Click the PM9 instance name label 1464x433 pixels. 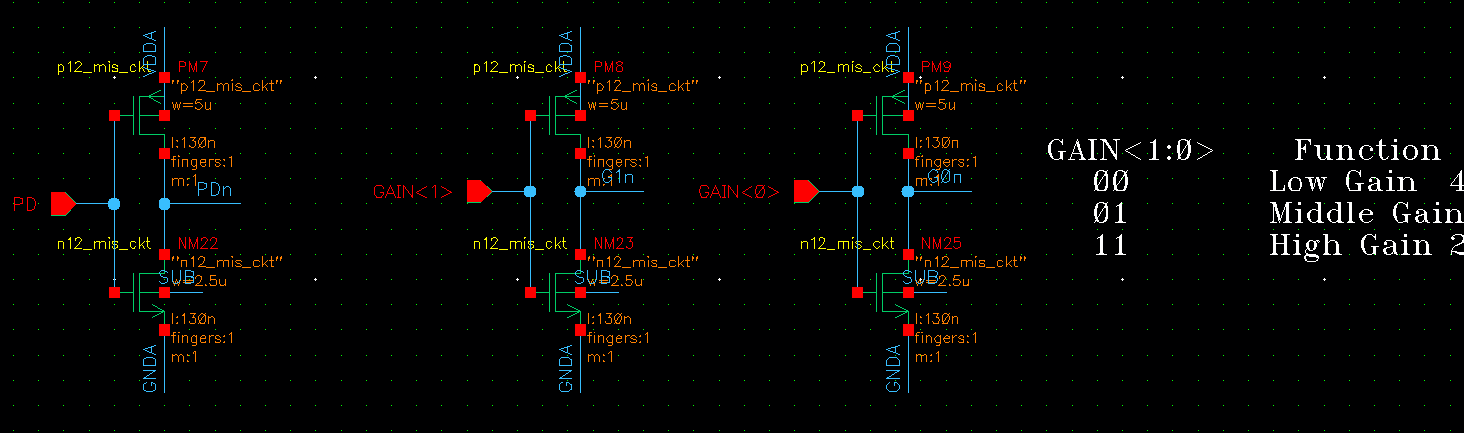point(937,67)
